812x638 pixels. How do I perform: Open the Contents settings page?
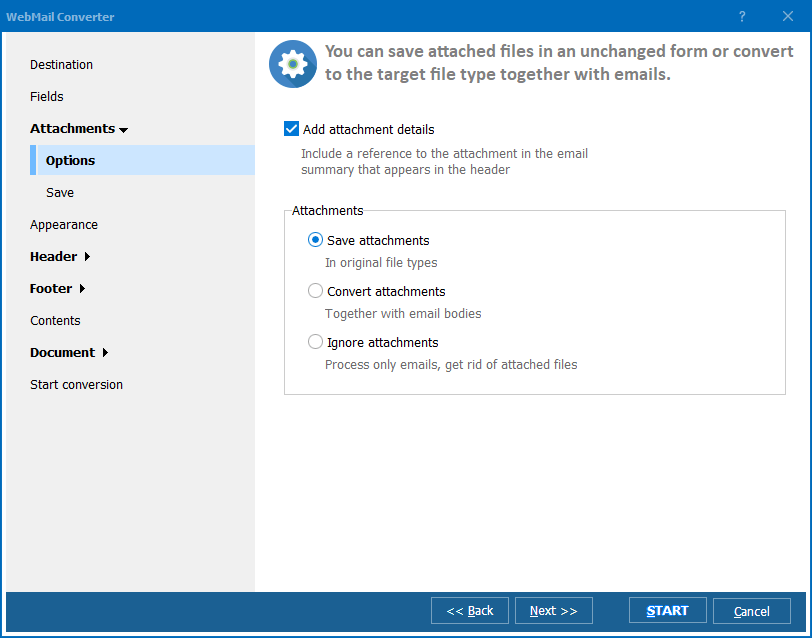point(55,320)
